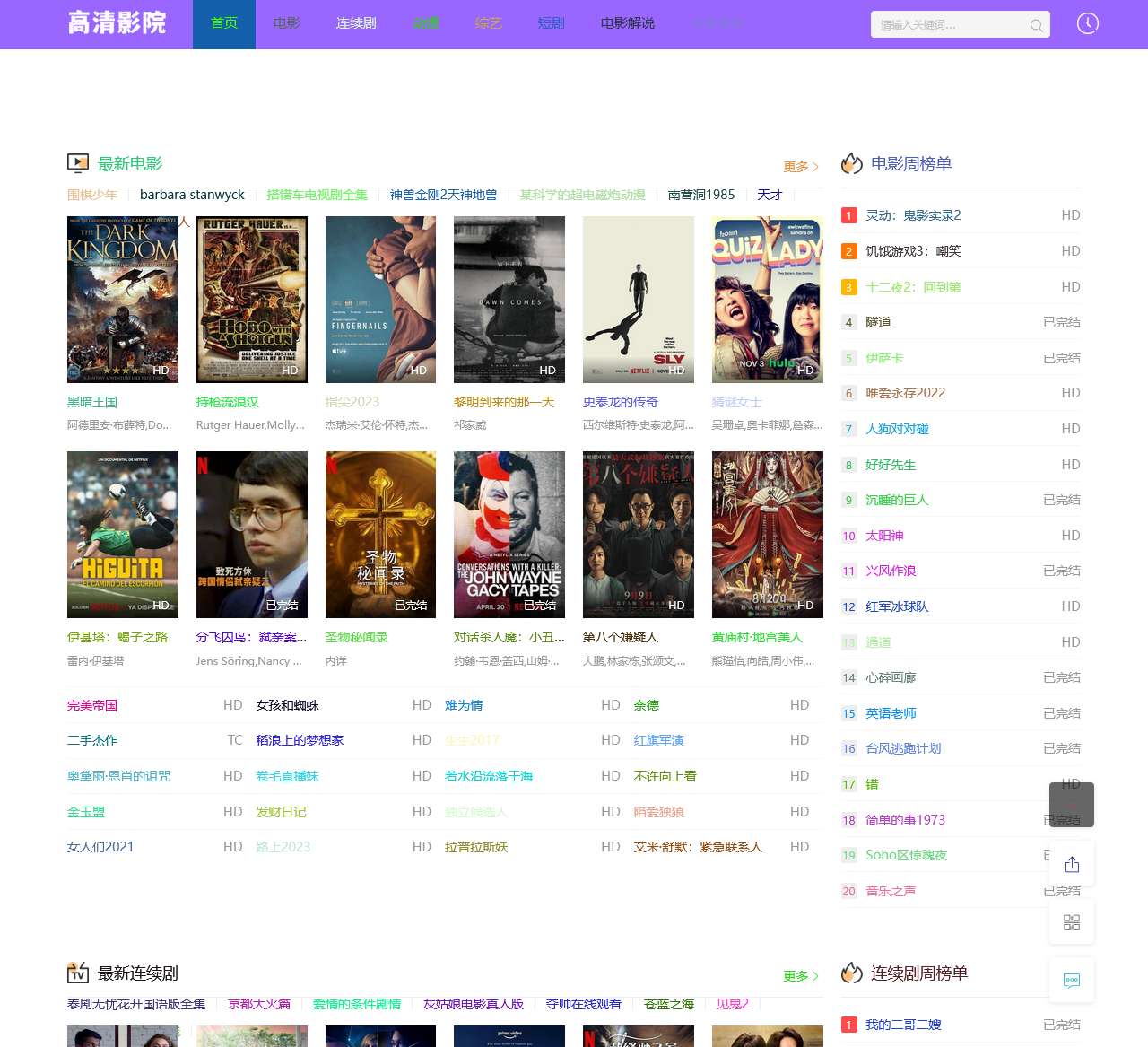The height and width of the screenshot is (1047, 1148).
Task: Open 十二夜2：回到第 in the movie ranking
Action: [914, 287]
